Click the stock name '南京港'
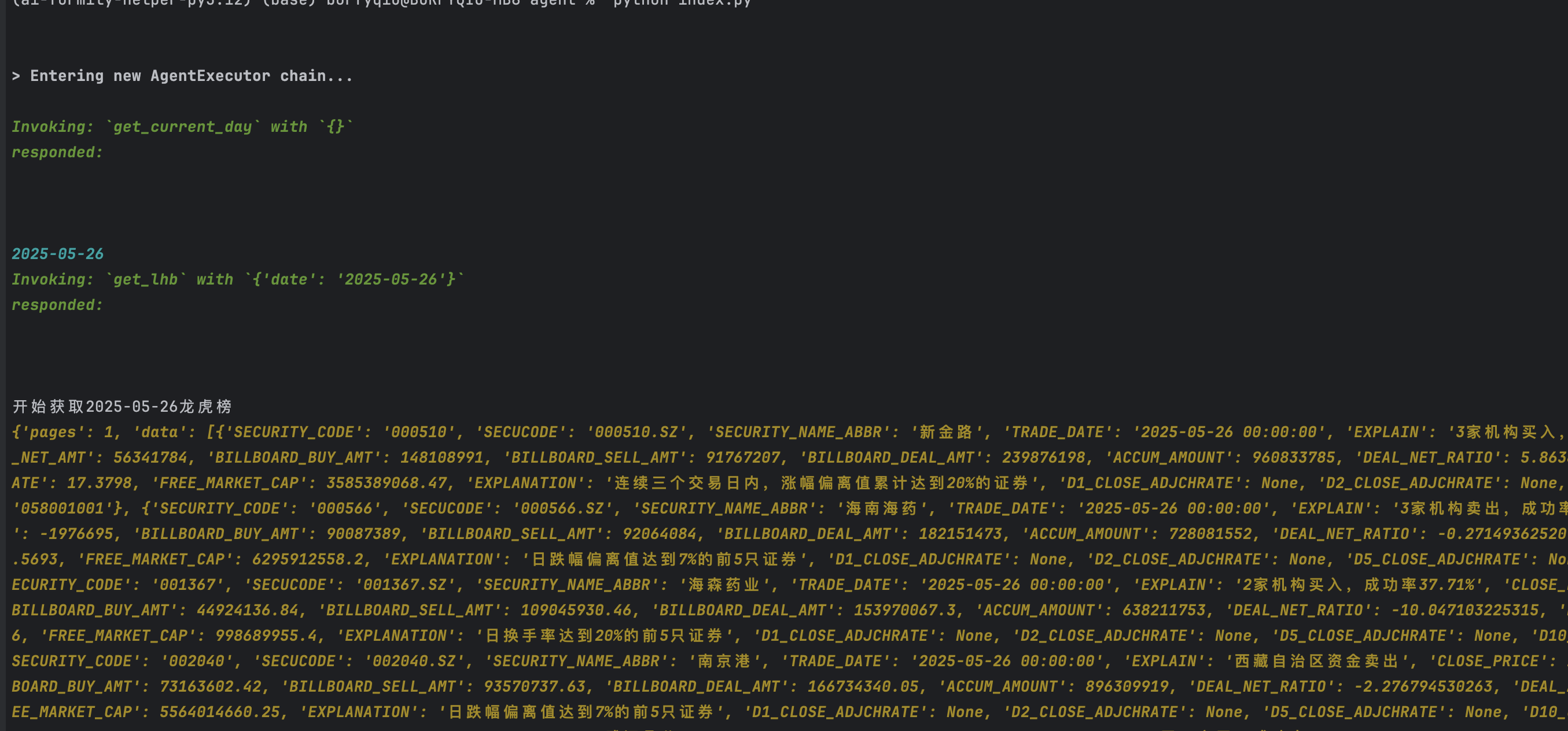This screenshot has width=1568, height=731. click(725, 661)
